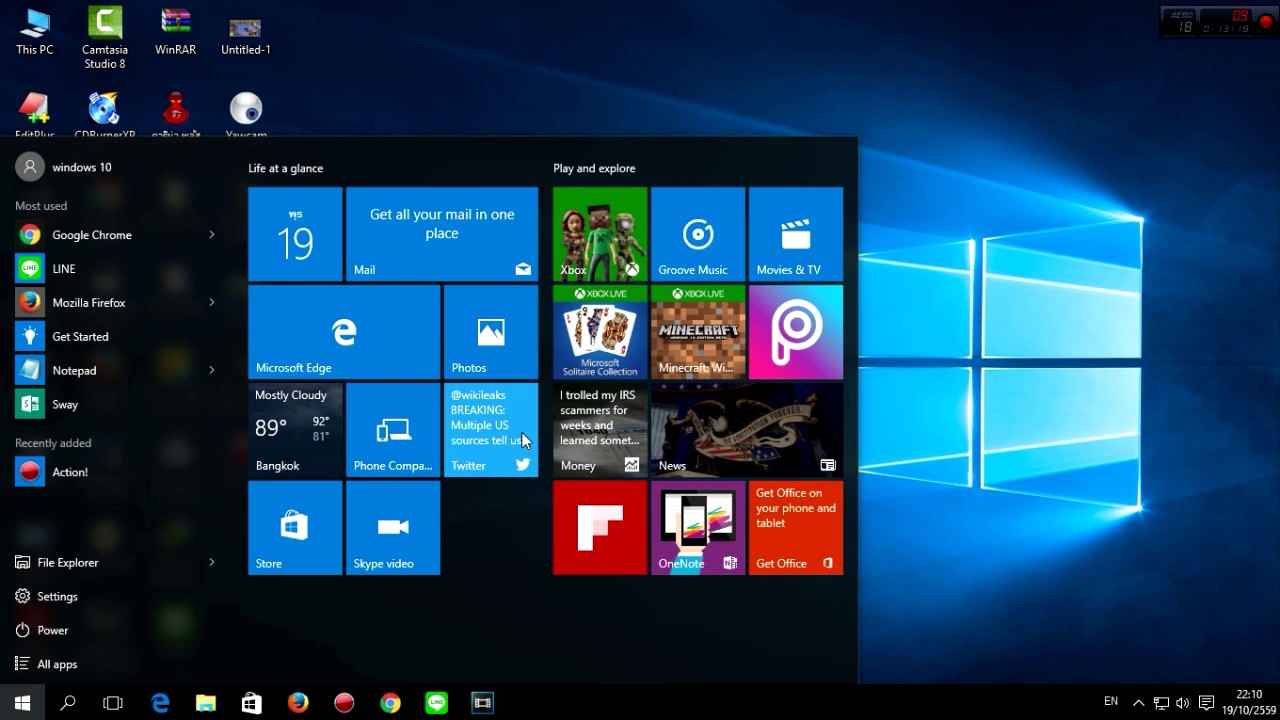Open the pink PicsArt tile
Image resolution: width=1280 pixels, height=720 pixels.
[x=796, y=332]
